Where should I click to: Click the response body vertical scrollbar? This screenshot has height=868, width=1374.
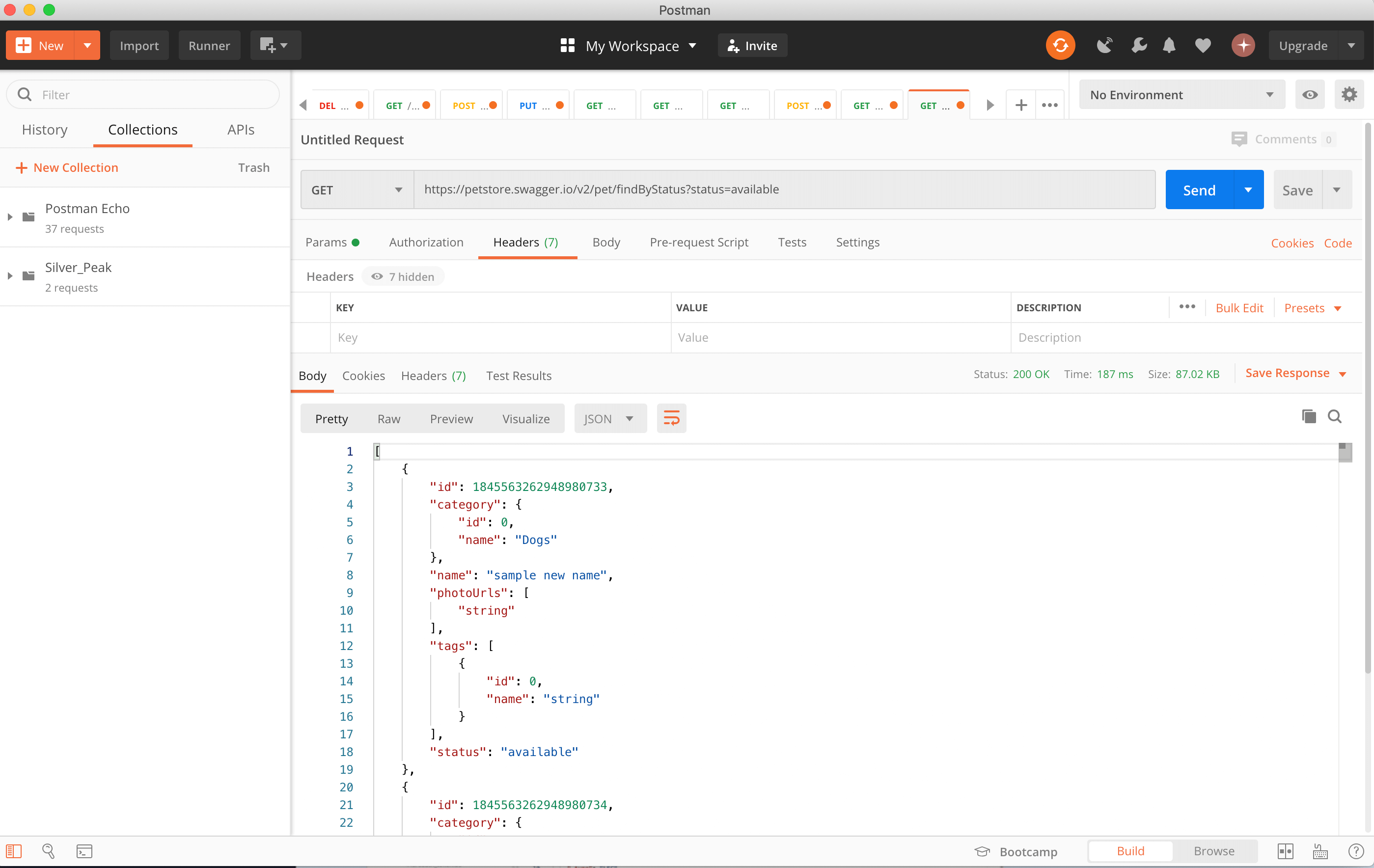click(1345, 453)
